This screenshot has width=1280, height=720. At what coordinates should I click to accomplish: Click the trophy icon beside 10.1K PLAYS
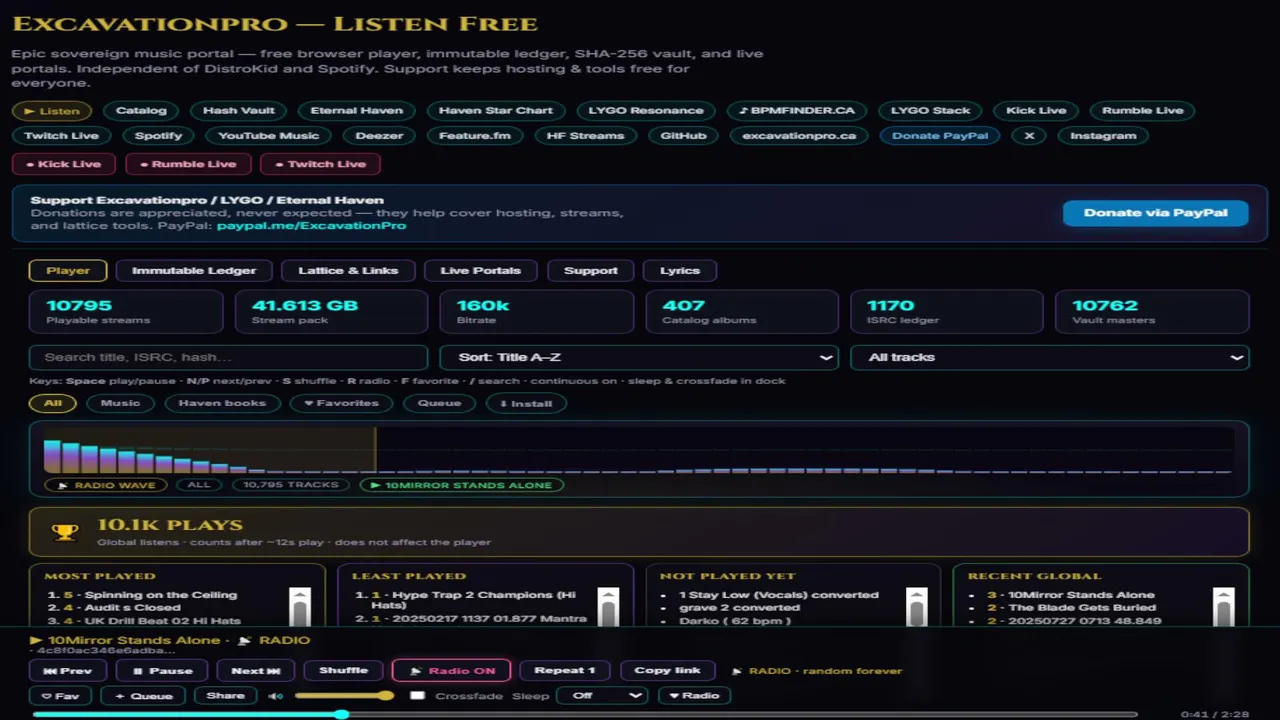[x=65, y=532]
